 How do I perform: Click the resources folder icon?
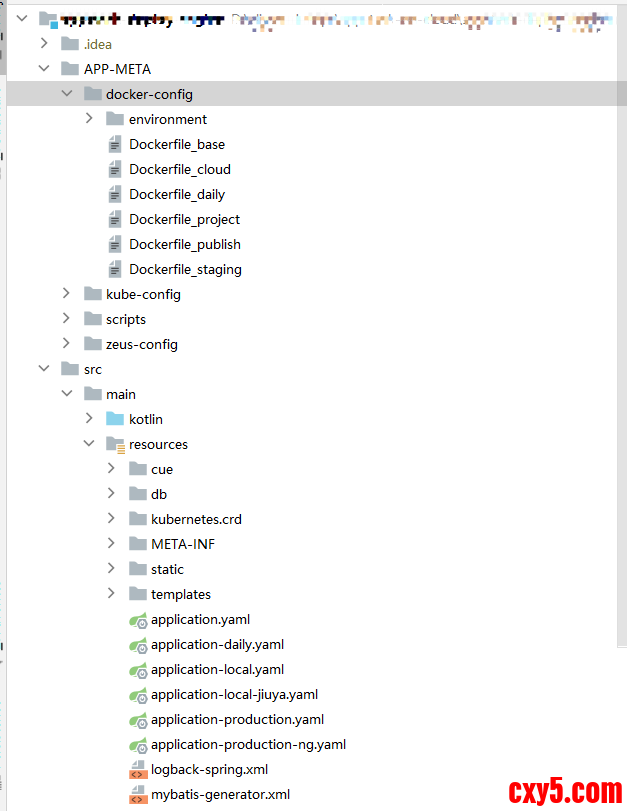click(x=115, y=444)
